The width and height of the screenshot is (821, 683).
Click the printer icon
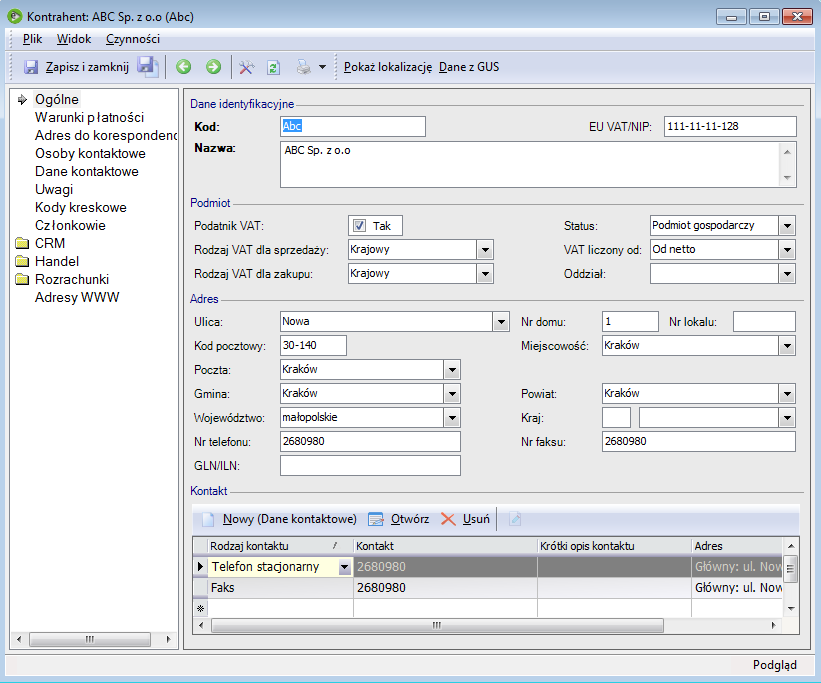tap(304, 67)
